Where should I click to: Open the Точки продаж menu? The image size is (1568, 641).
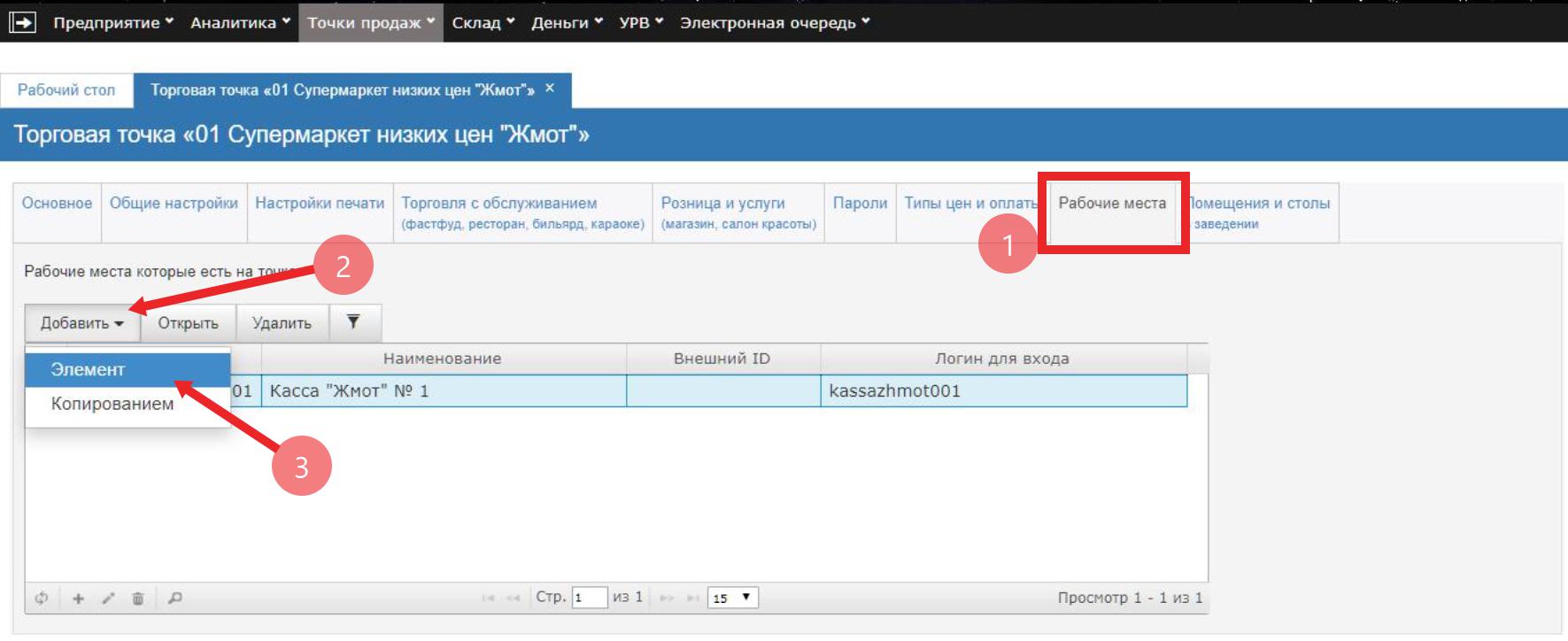[x=371, y=23]
